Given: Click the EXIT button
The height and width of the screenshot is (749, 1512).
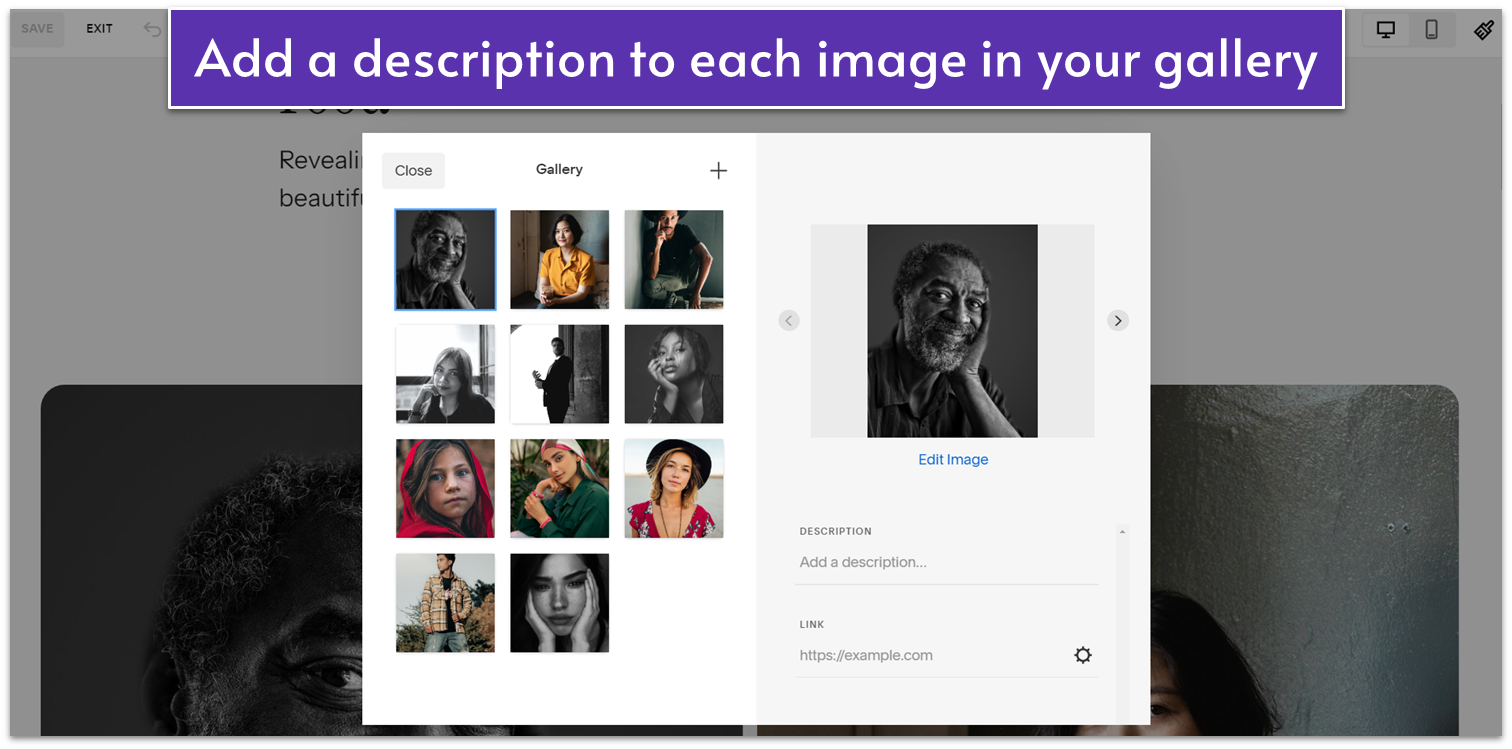Looking at the screenshot, I should coord(99,29).
